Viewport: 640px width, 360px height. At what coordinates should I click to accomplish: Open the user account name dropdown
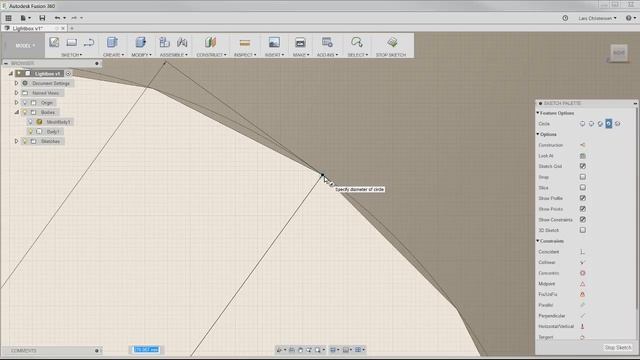tap(598, 18)
